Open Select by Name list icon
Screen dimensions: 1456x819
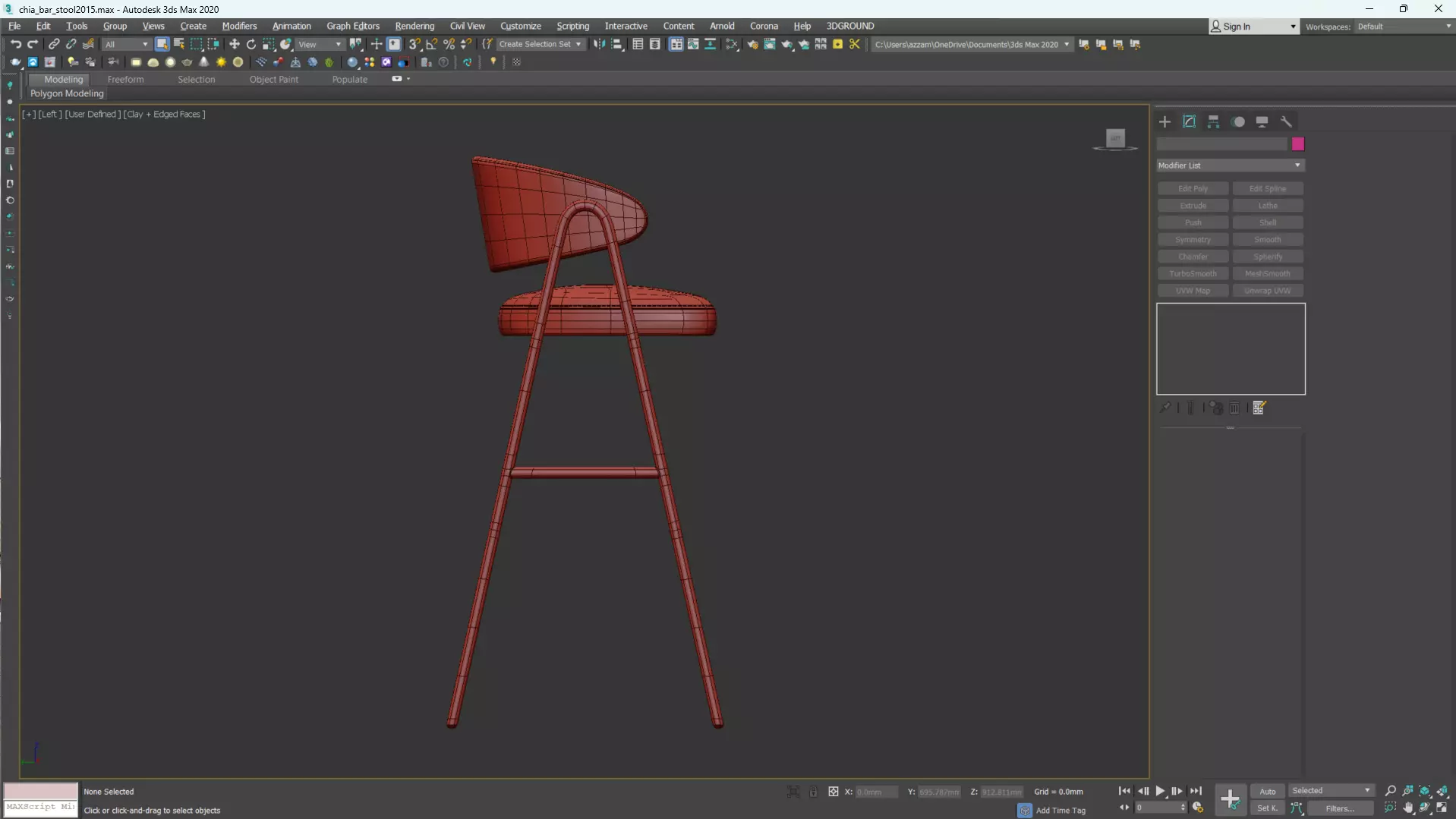point(179,44)
